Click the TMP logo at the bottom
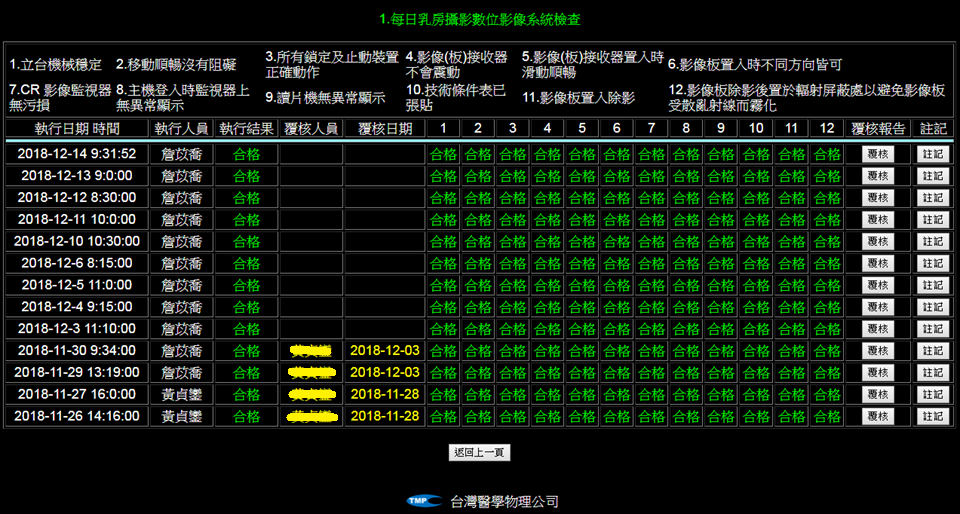The image size is (960, 514). tap(424, 501)
